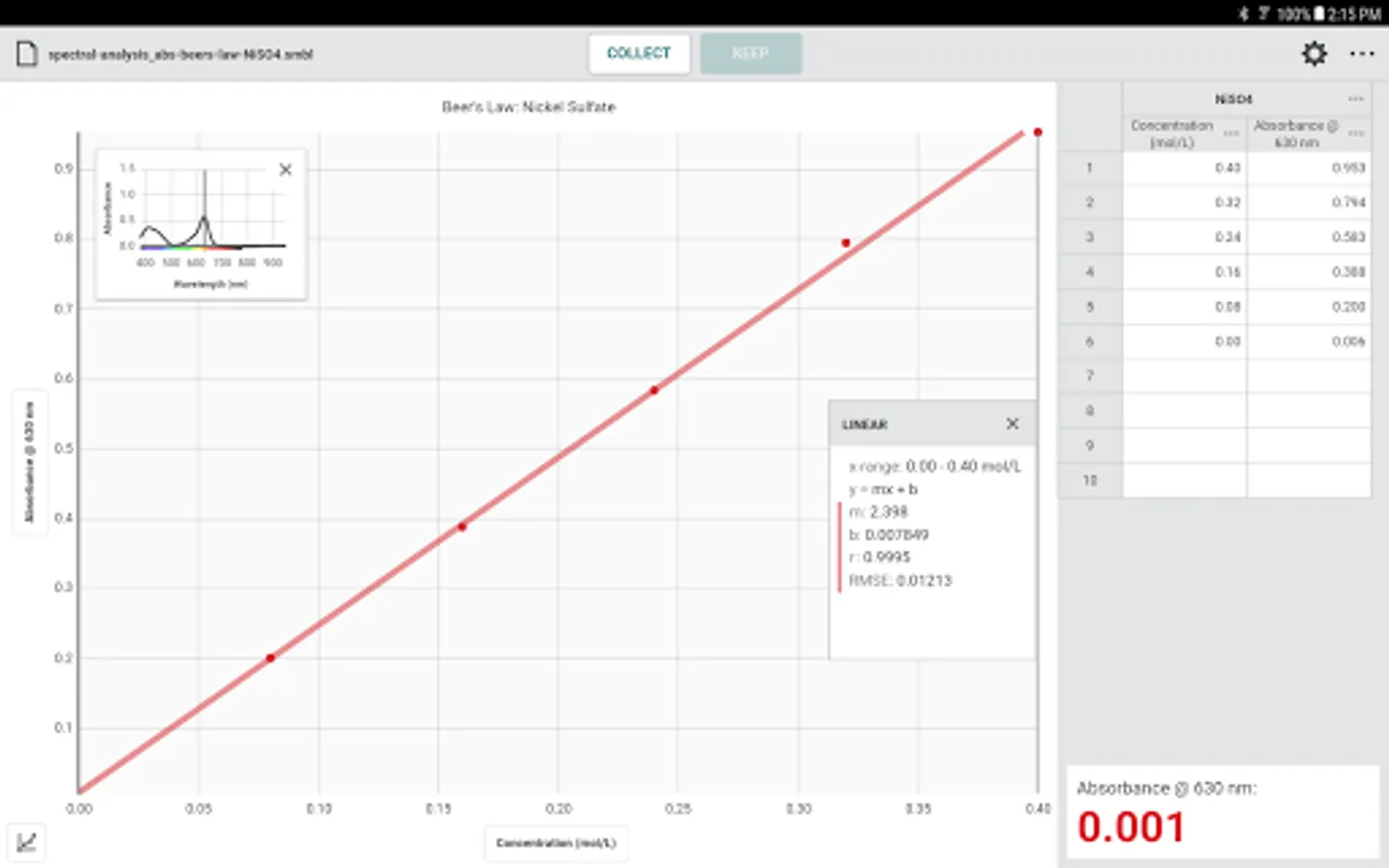
Task: Click the battery status icon
Action: pyautogui.click(x=1319, y=14)
